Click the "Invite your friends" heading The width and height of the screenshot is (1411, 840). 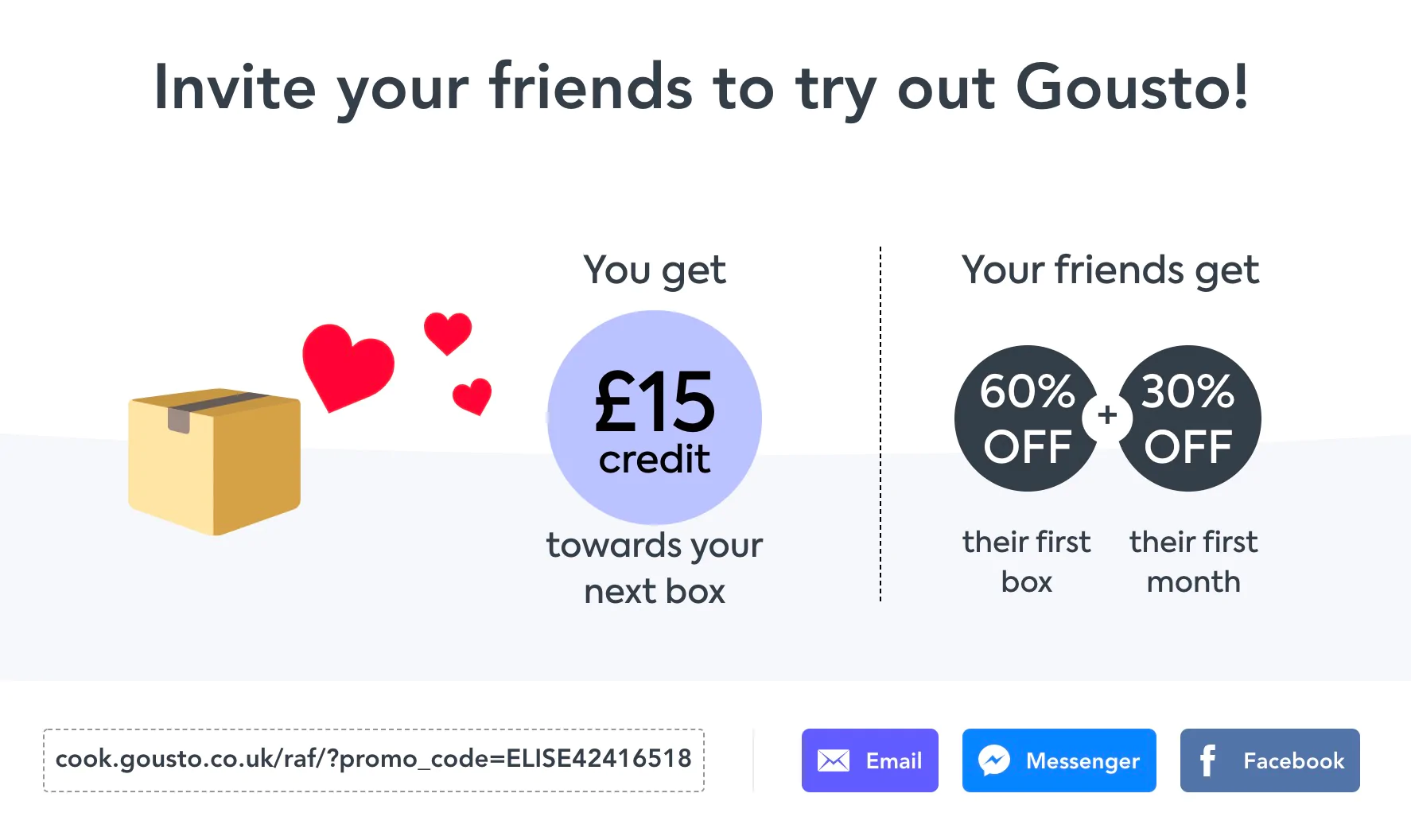coord(701,87)
